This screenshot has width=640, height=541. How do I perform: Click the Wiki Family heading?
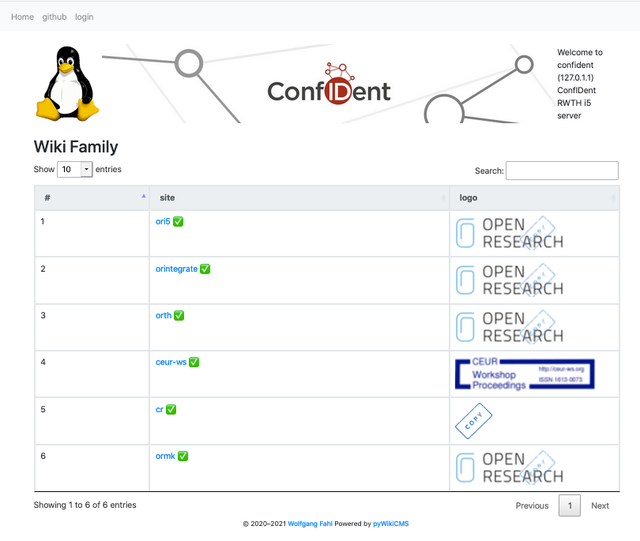(76, 147)
